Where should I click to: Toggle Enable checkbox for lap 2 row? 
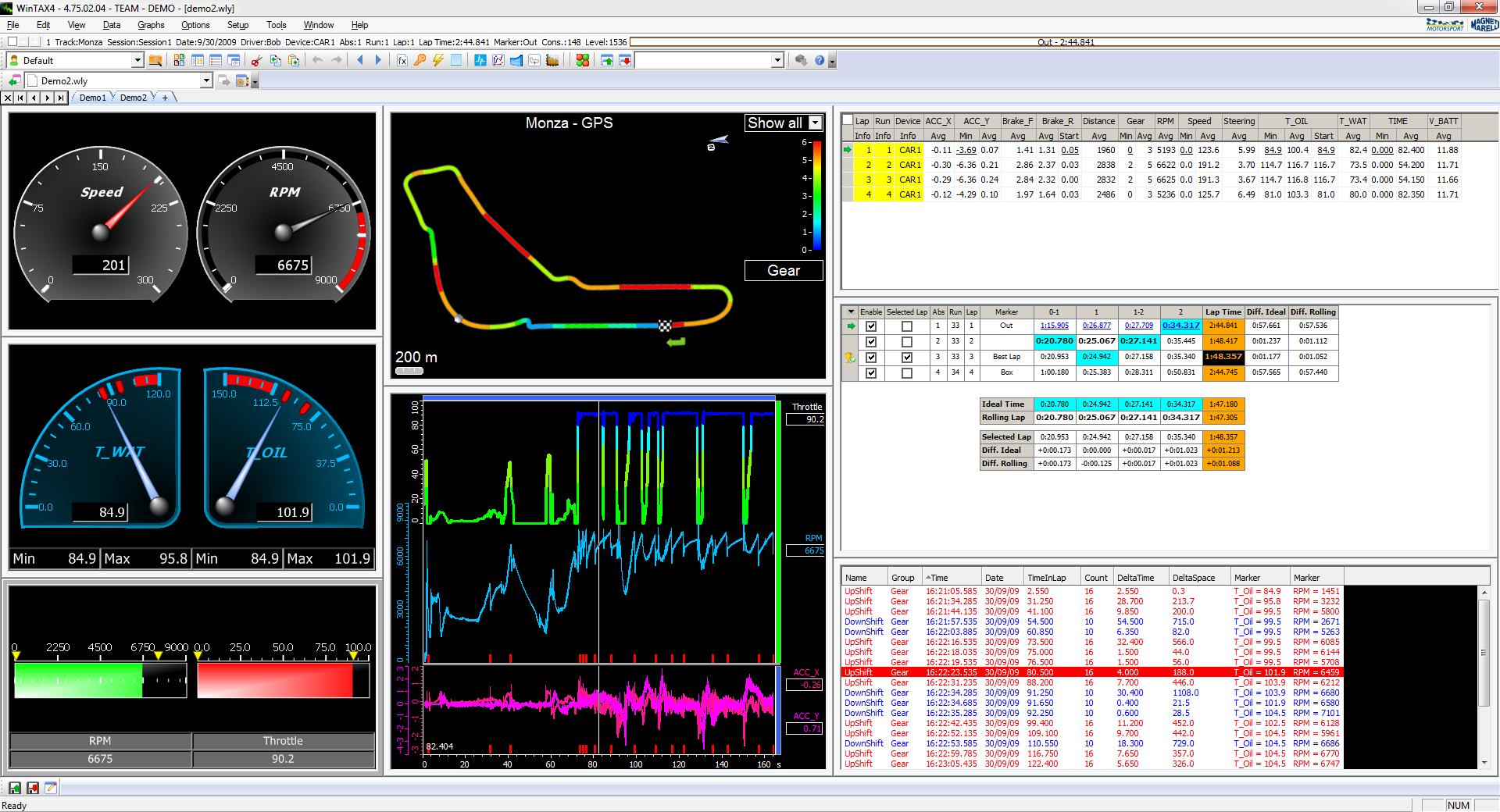click(871, 342)
